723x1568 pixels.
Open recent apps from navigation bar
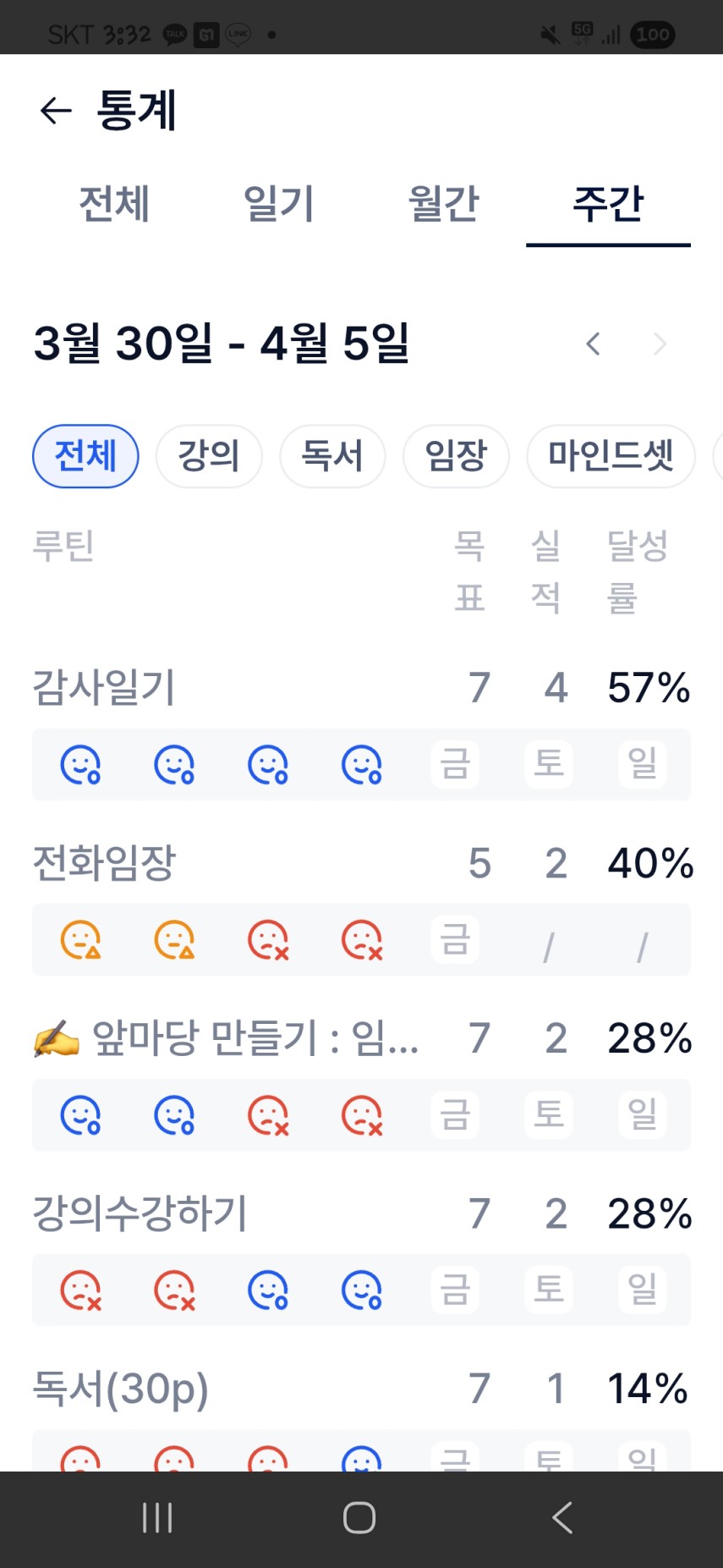tap(157, 1518)
